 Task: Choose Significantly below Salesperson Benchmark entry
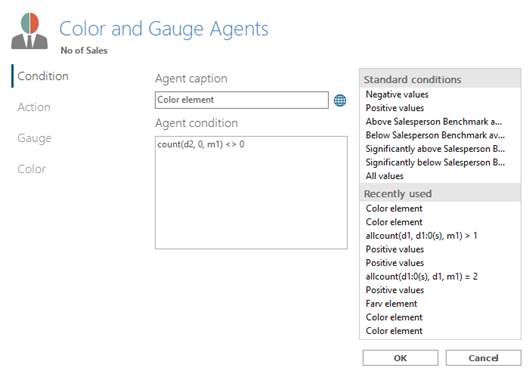(435, 162)
